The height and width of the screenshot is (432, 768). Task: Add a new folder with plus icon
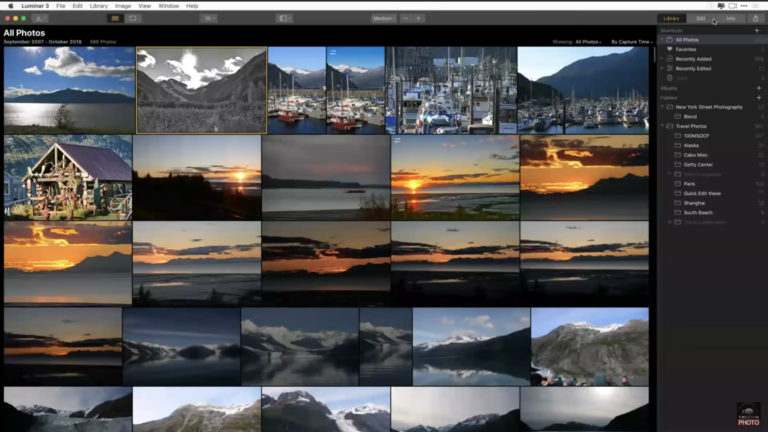759,98
